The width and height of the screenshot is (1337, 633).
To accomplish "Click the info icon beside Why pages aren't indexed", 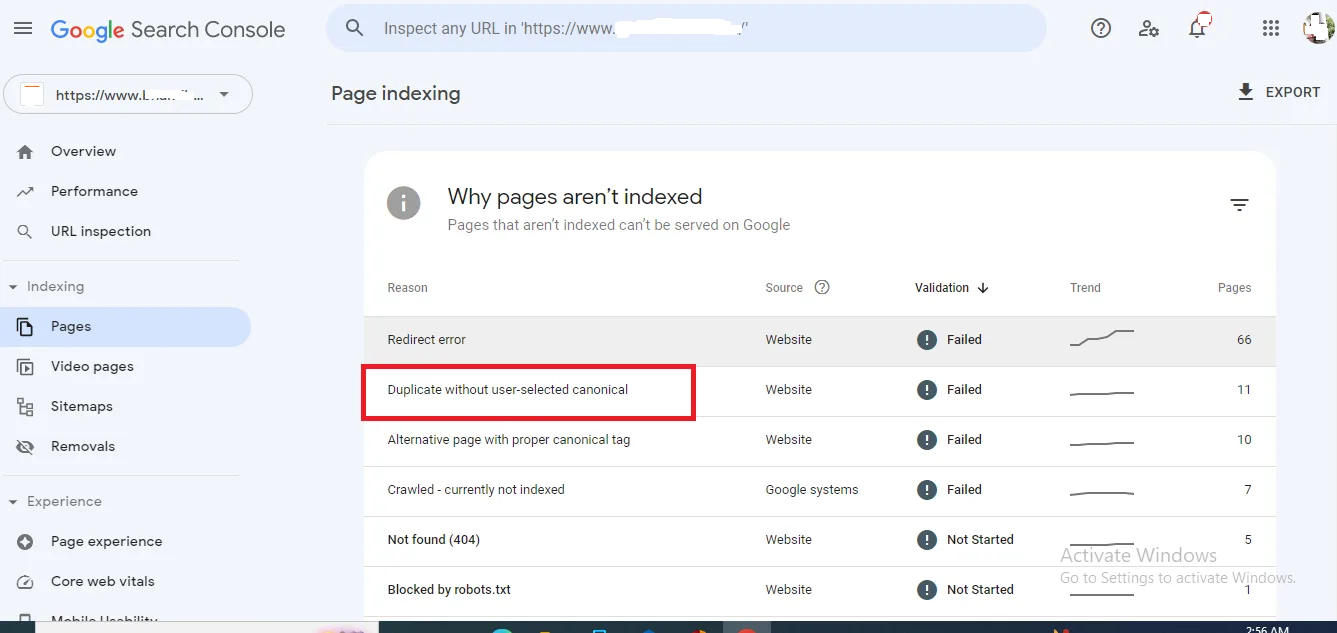I will coord(404,204).
